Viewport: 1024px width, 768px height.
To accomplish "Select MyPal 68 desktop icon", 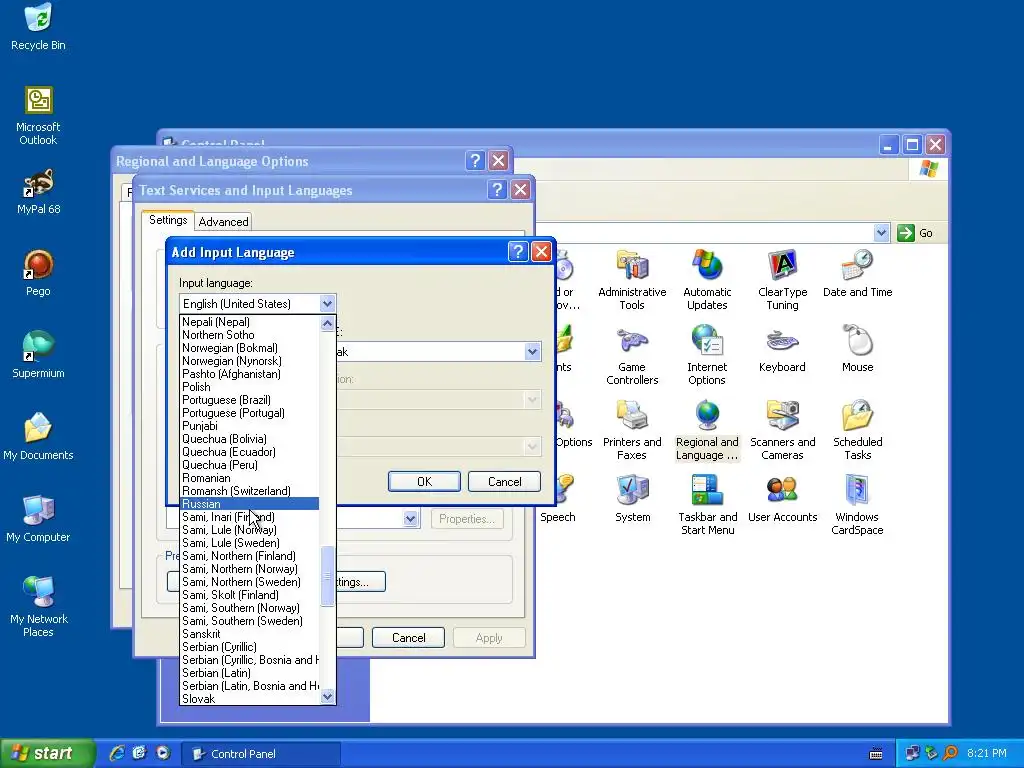I will click(x=39, y=192).
